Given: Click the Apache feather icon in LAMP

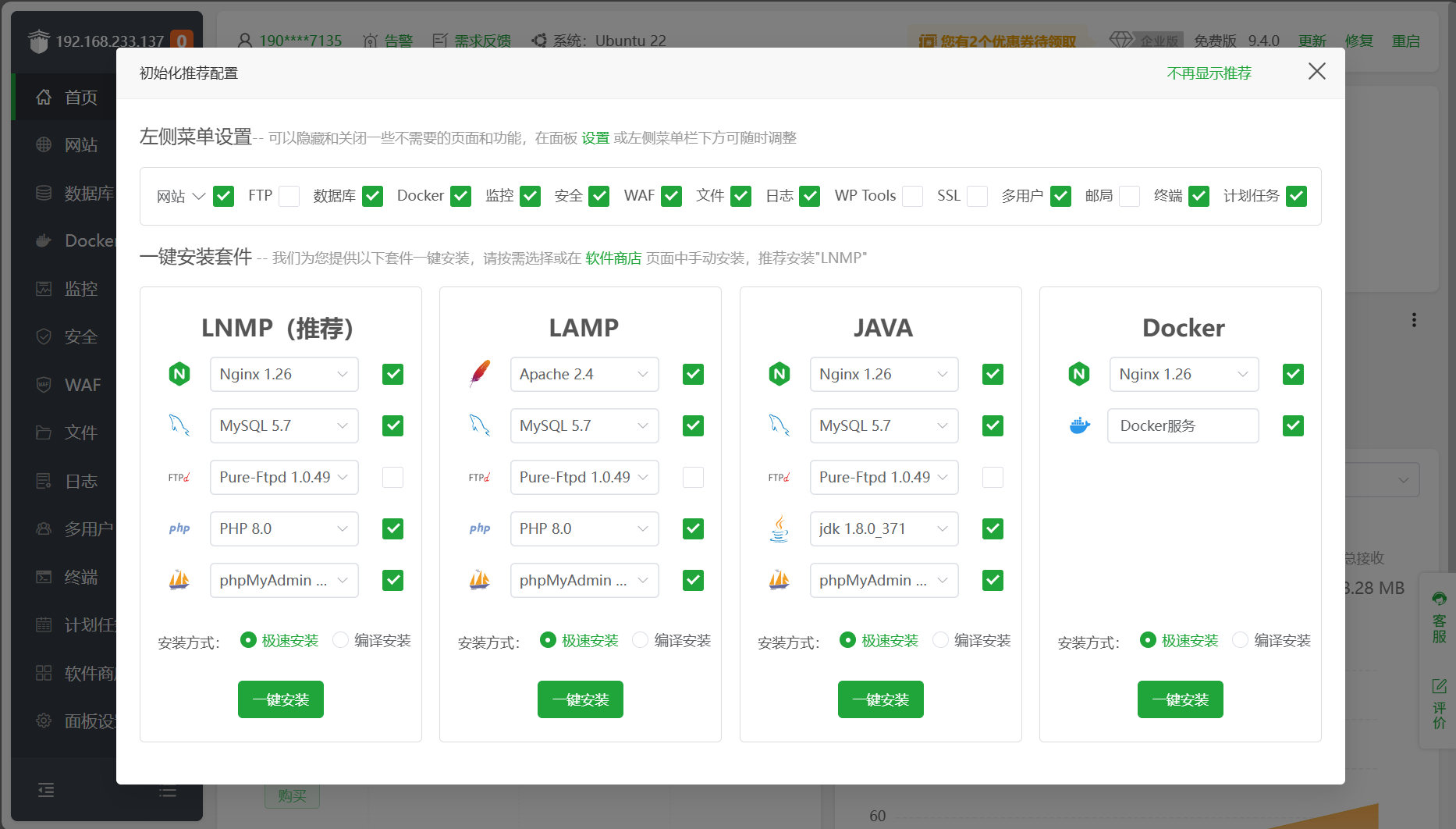Looking at the screenshot, I should pos(479,375).
